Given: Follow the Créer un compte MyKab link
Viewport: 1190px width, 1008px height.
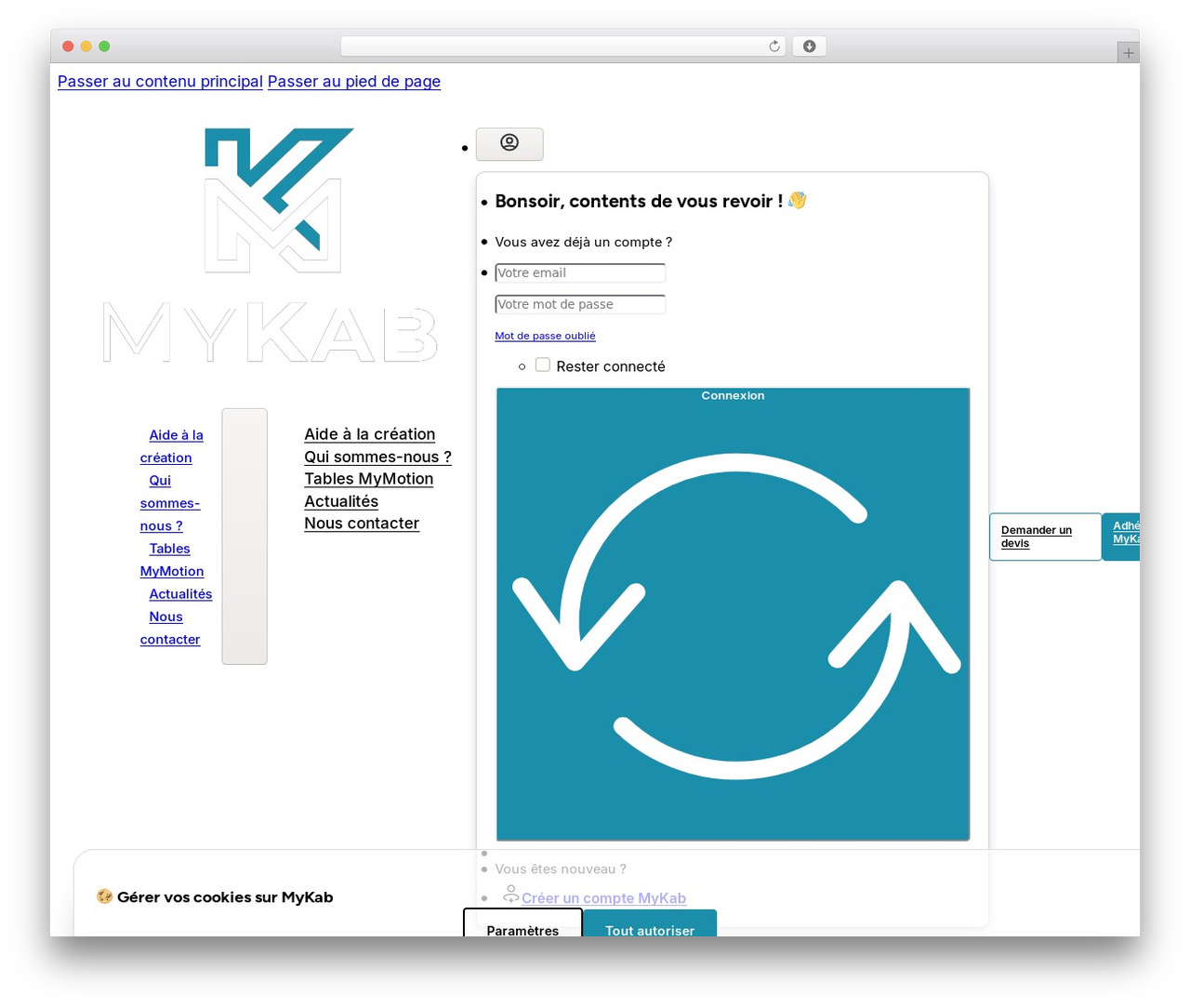Looking at the screenshot, I should [x=603, y=898].
